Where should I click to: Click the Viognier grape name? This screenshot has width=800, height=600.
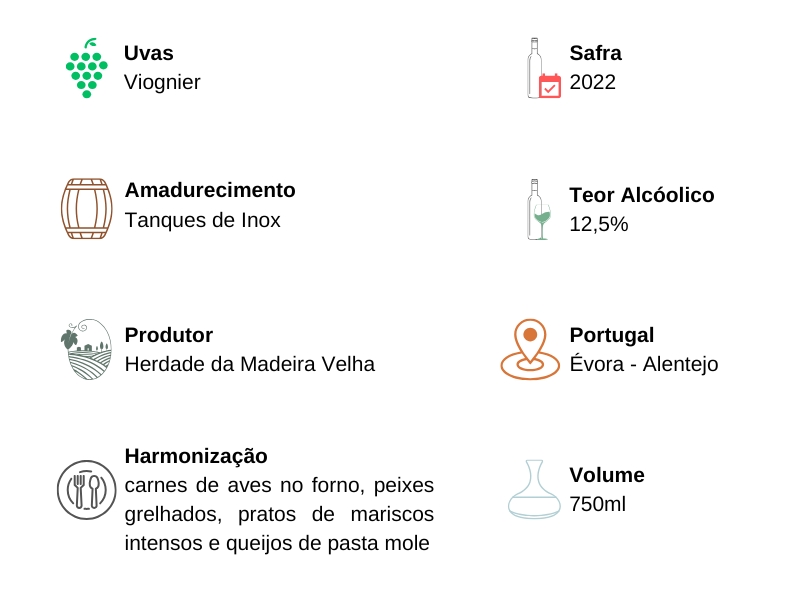pos(162,82)
